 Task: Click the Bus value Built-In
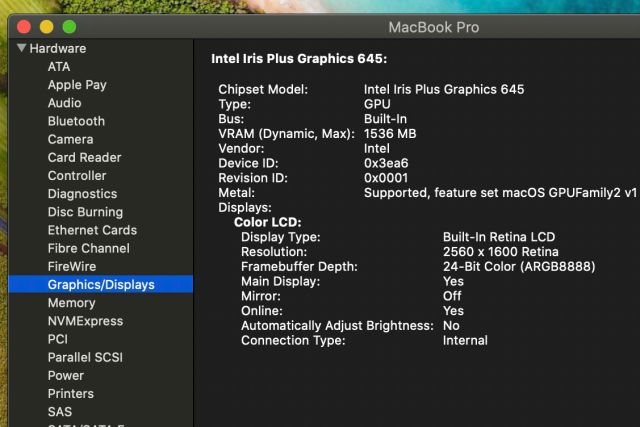point(385,119)
